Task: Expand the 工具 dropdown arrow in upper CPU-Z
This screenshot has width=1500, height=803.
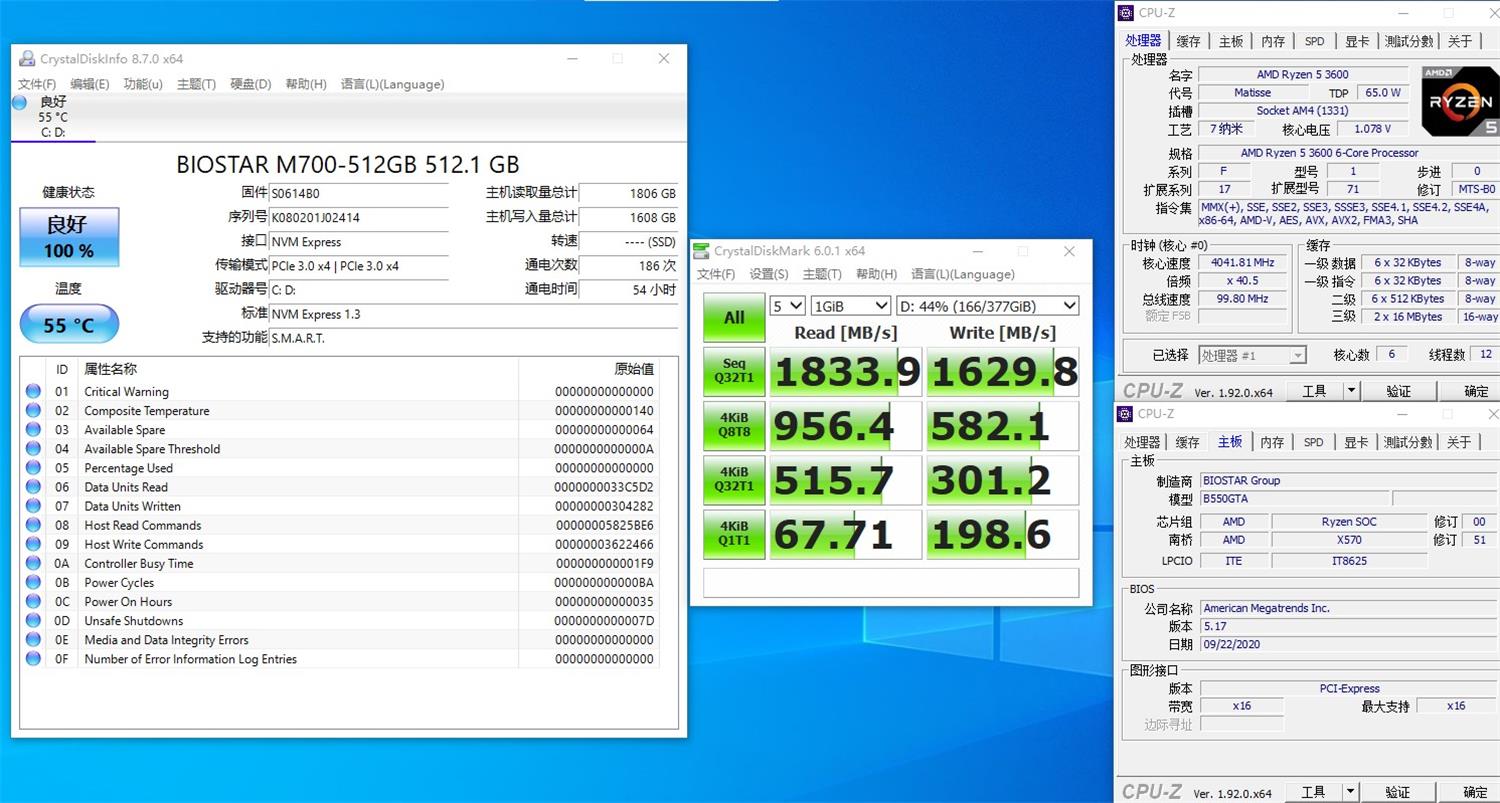Action: pos(1351,391)
